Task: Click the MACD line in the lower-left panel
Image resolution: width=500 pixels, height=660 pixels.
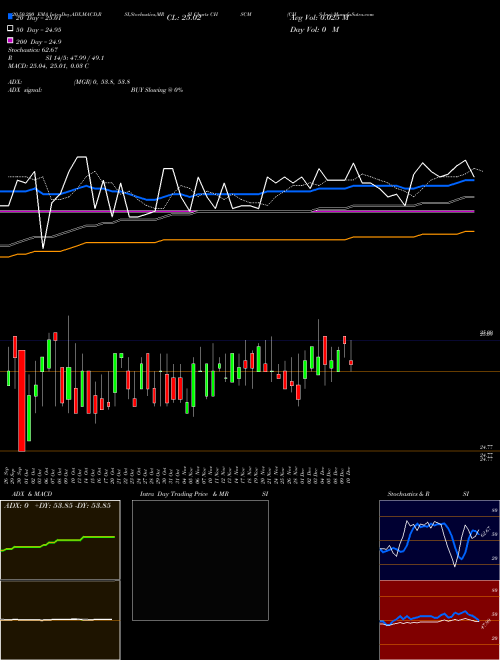Action: pos(57,619)
